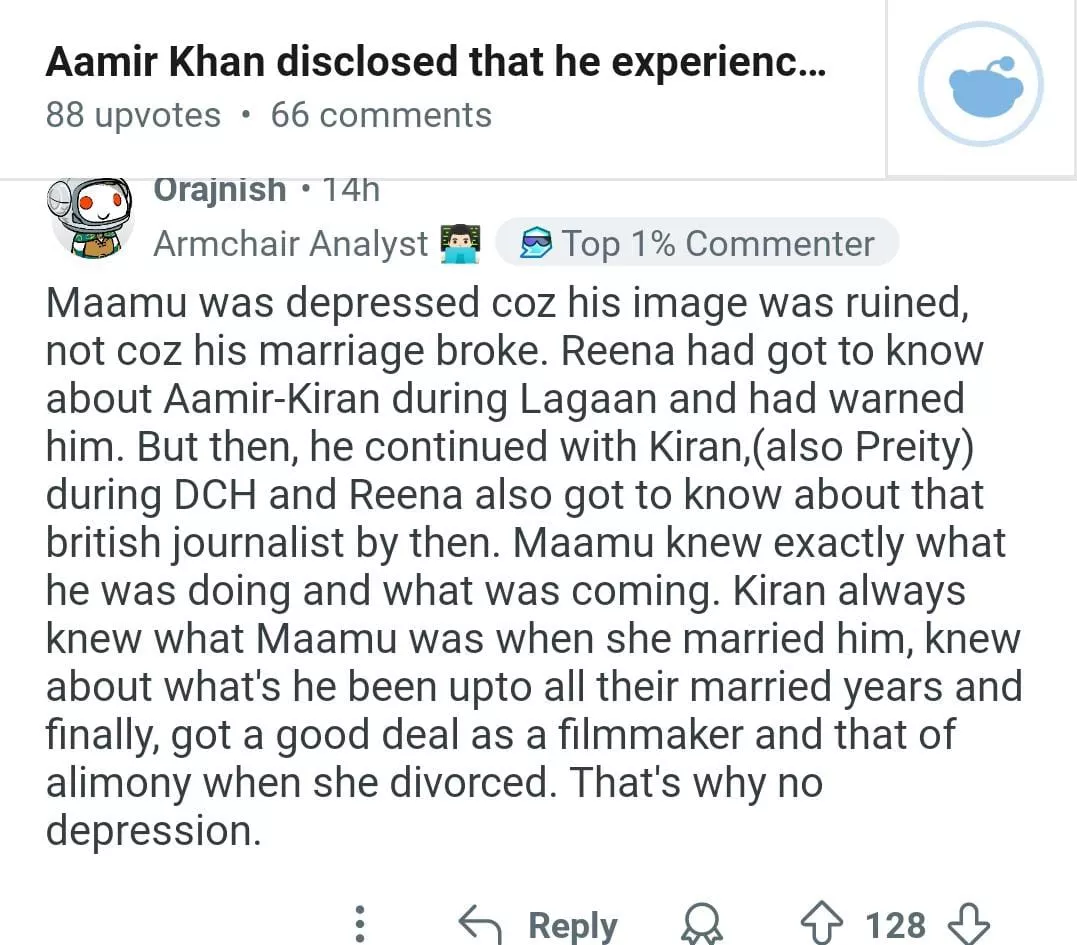Give an award using the award icon

[701, 925]
